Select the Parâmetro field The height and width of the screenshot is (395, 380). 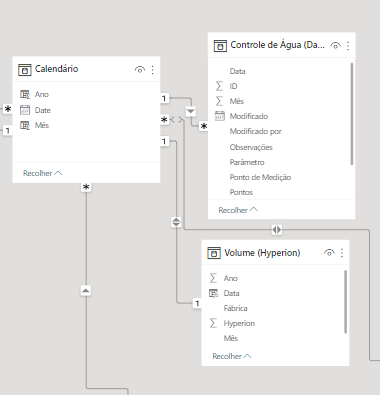pyautogui.click(x=247, y=162)
